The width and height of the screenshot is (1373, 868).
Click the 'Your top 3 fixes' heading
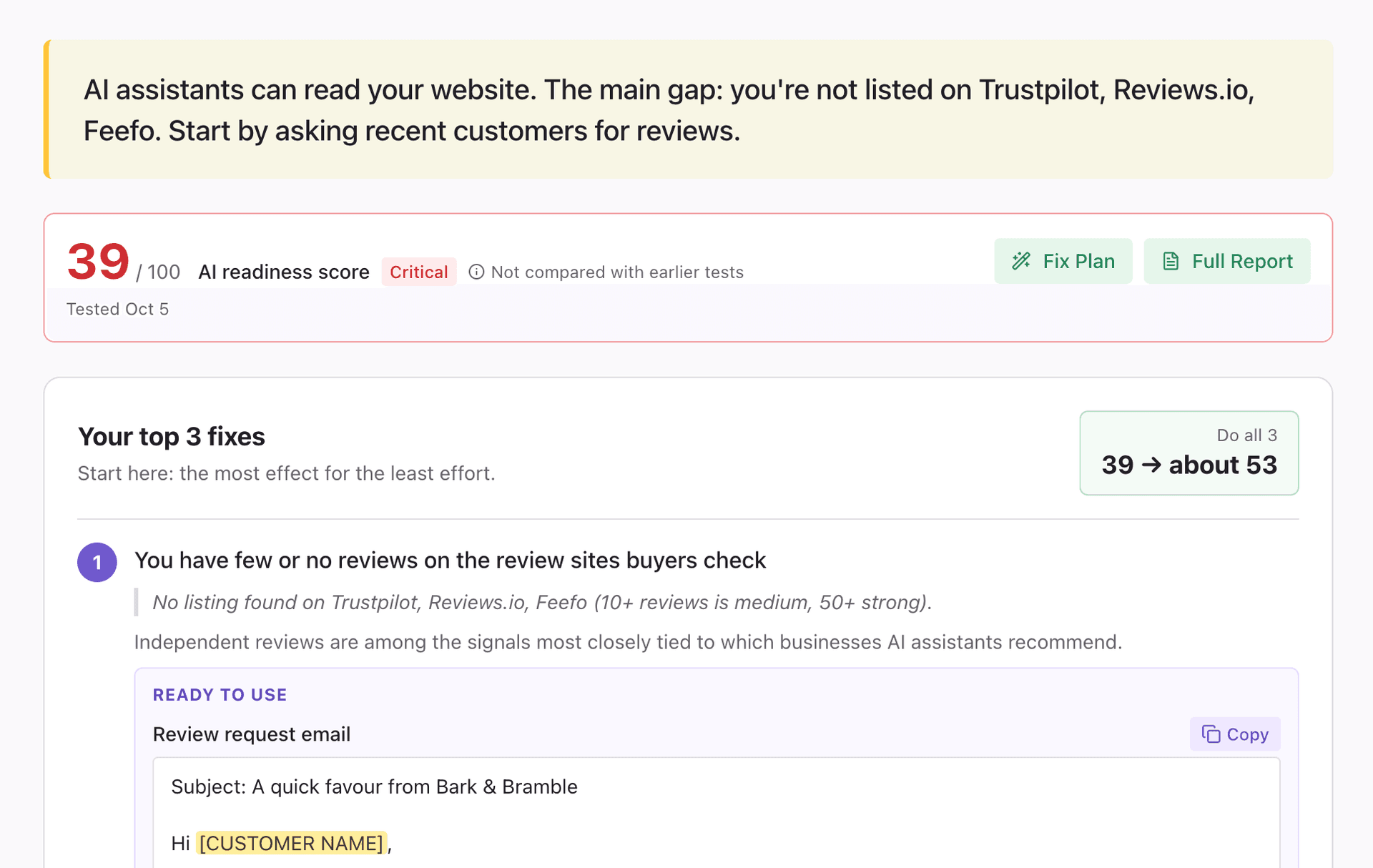pyautogui.click(x=172, y=436)
